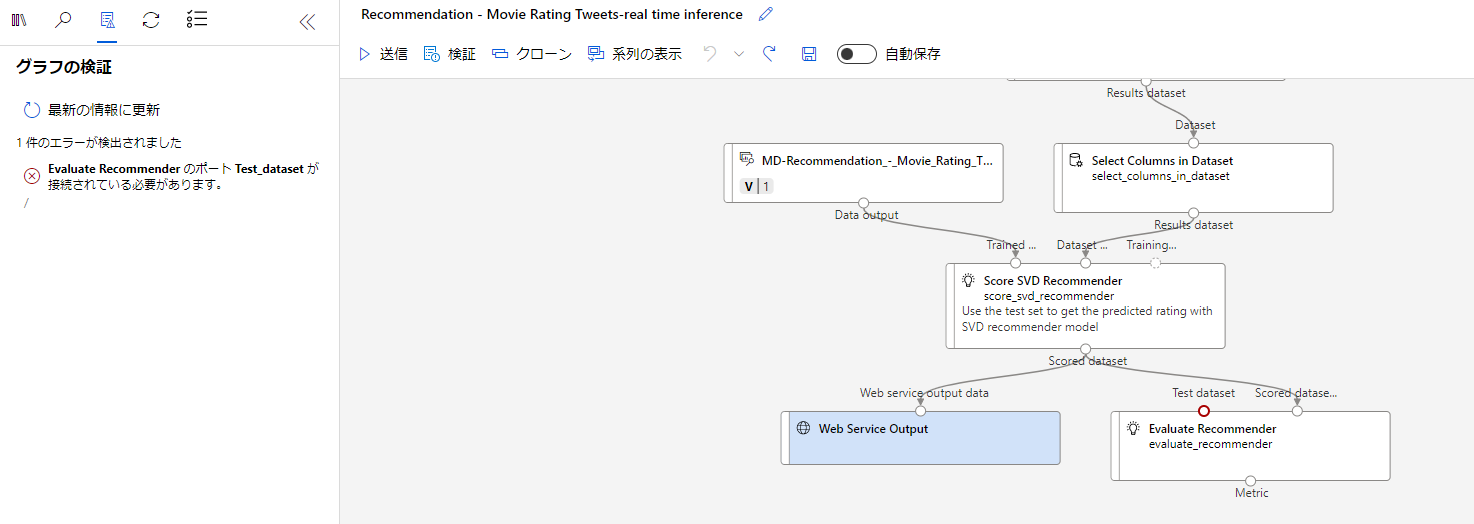Click the red Test dataset input port
This screenshot has width=1474, height=524.
pos(1204,411)
